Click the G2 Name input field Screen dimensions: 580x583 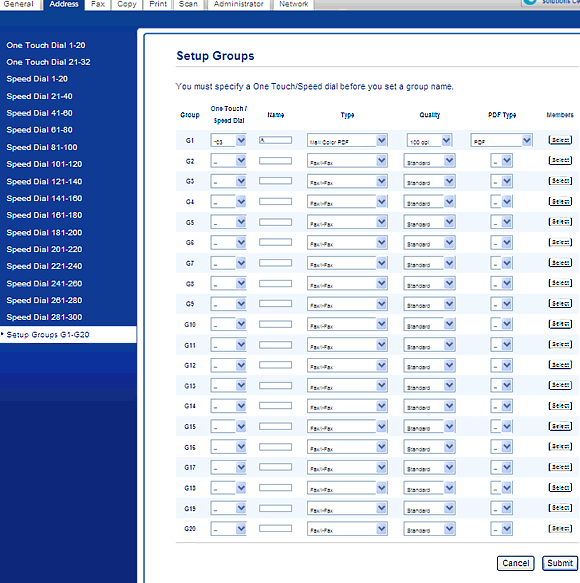276,161
